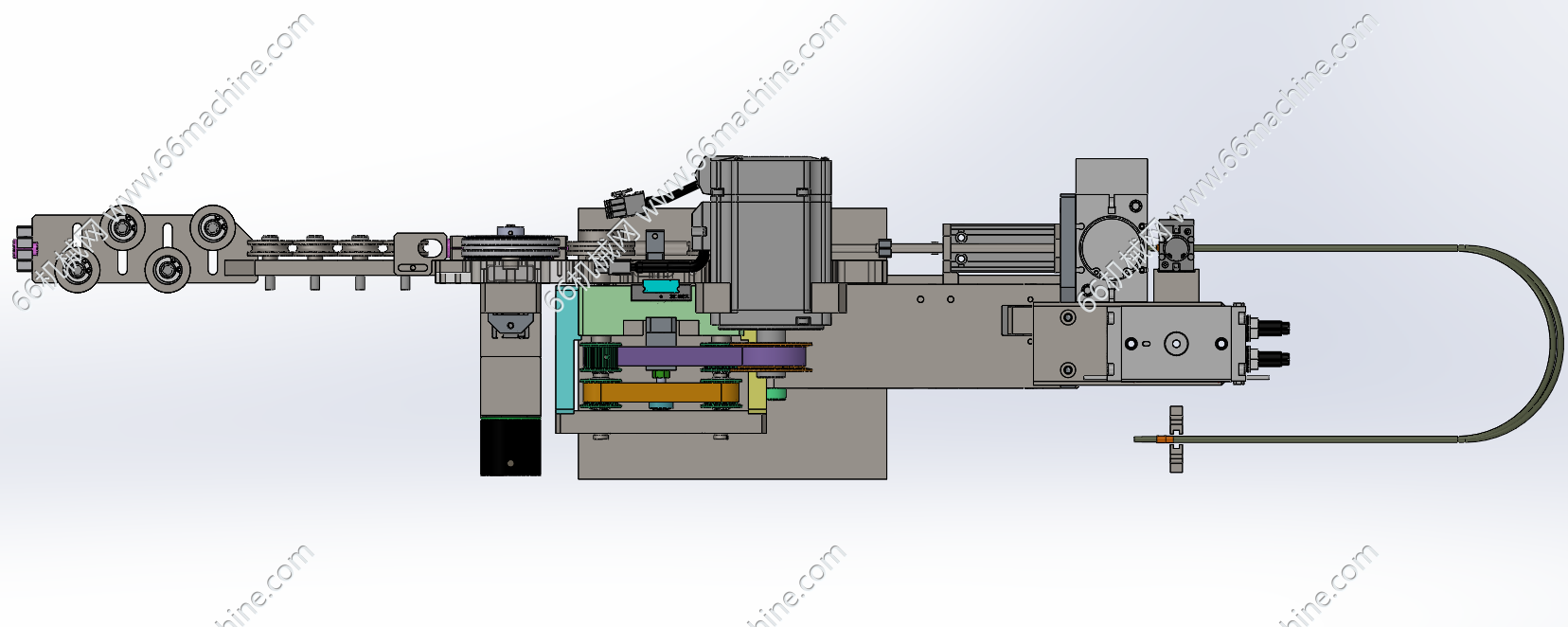Click the curved U-shaped tube bend
Viewport: 1568px width, 627px height.
point(1548,343)
